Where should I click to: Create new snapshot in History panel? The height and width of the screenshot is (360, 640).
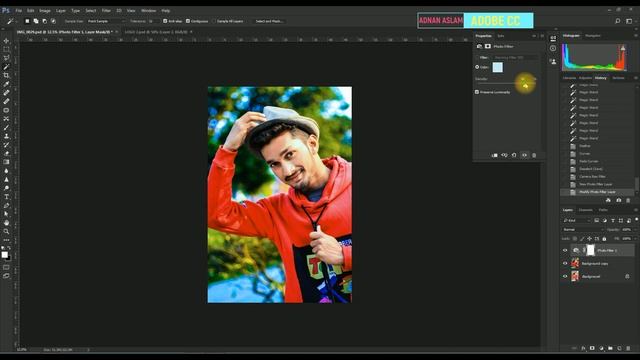point(619,200)
